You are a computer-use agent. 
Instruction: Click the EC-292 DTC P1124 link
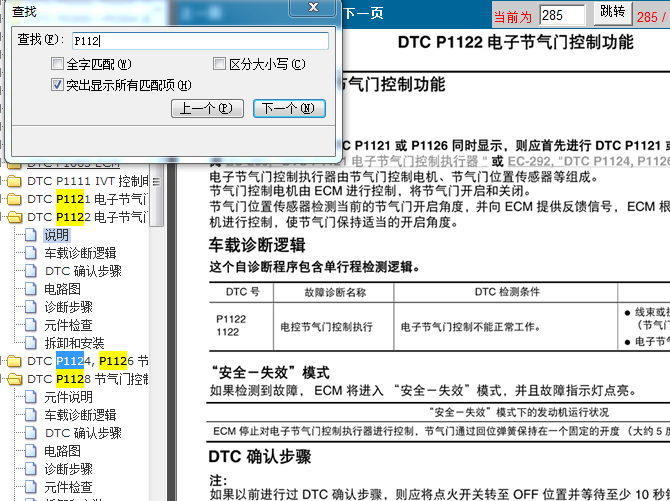[x=588, y=161]
